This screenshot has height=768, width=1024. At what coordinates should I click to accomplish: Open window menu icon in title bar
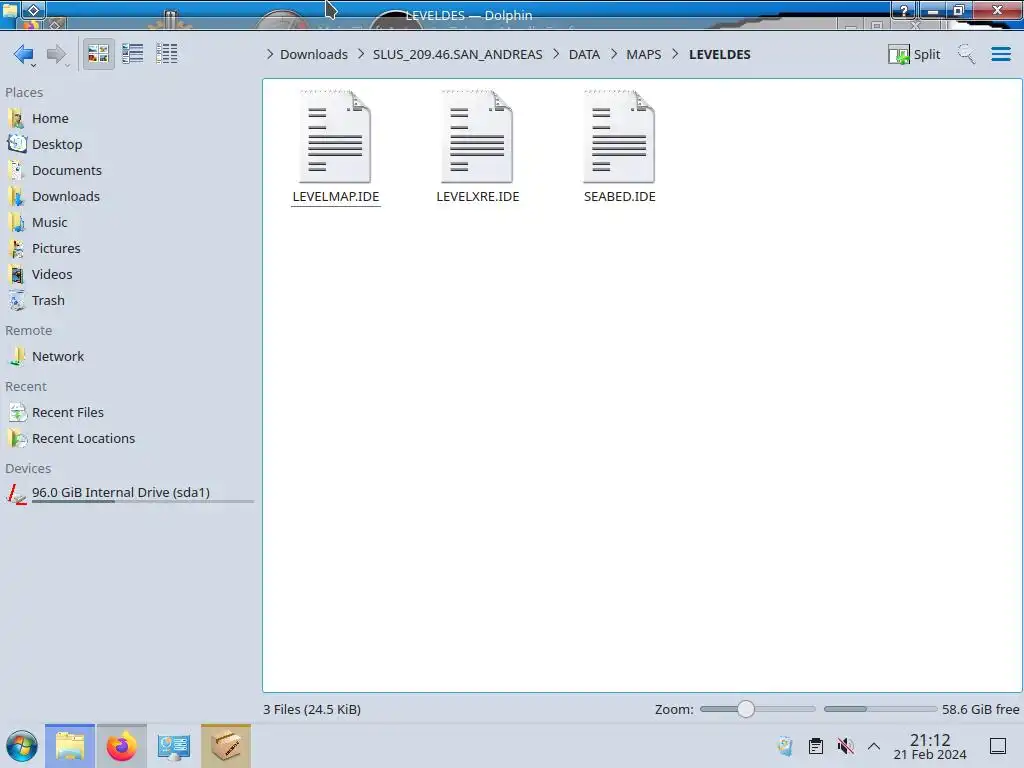click(10, 10)
